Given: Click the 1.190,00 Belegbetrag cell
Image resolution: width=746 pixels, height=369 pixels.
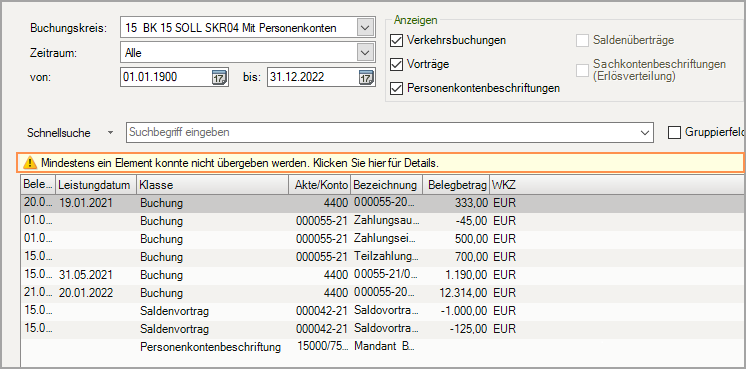Looking at the screenshot, I should (456, 275).
